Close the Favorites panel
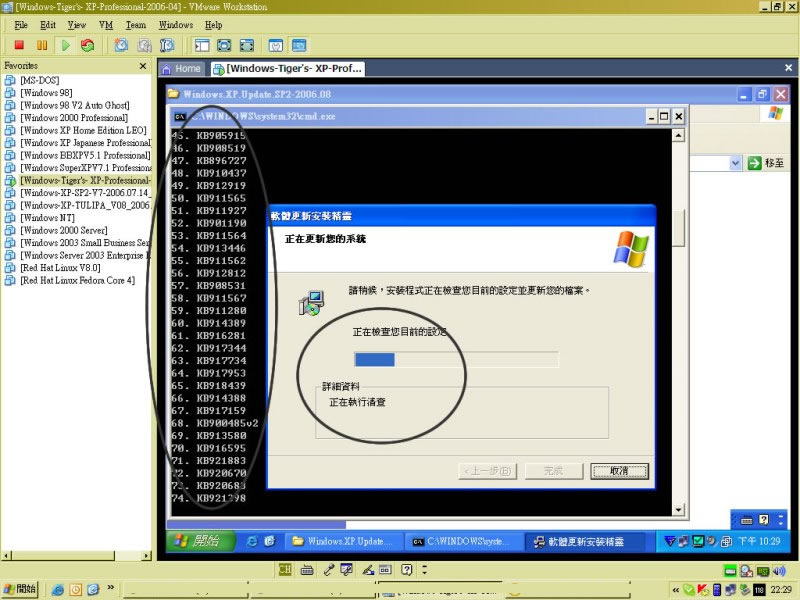 (143, 66)
